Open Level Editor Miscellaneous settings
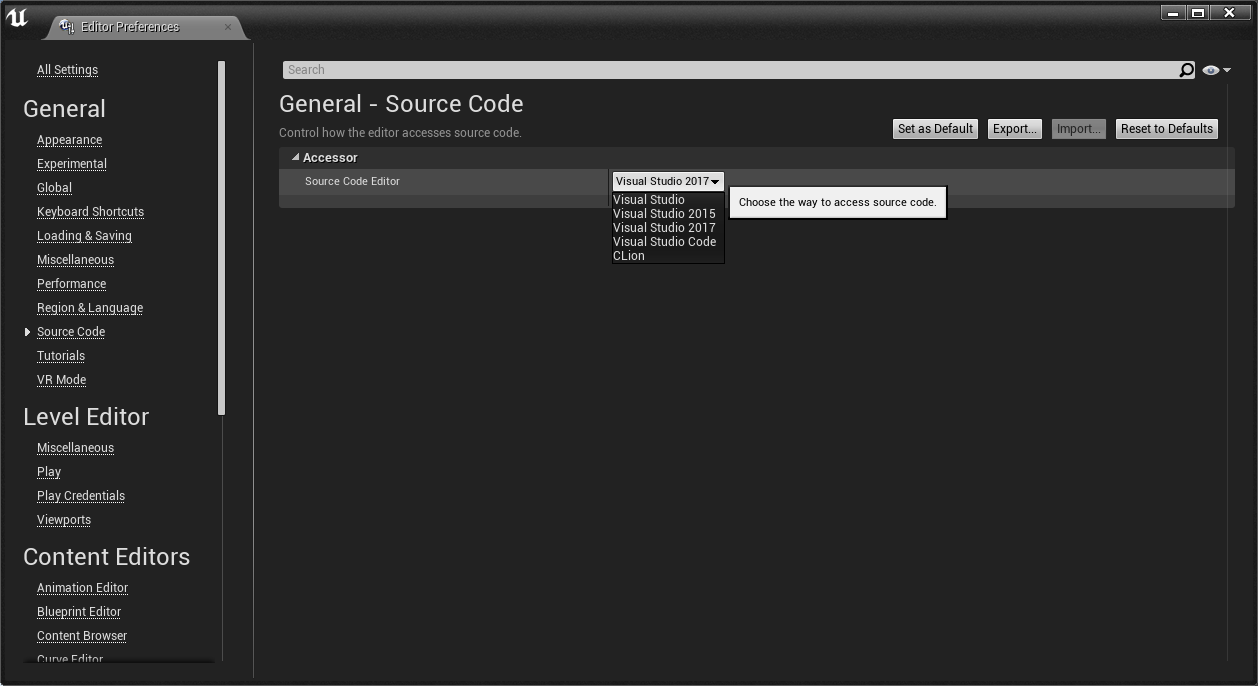The image size is (1258, 686). click(x=75, y=448)
